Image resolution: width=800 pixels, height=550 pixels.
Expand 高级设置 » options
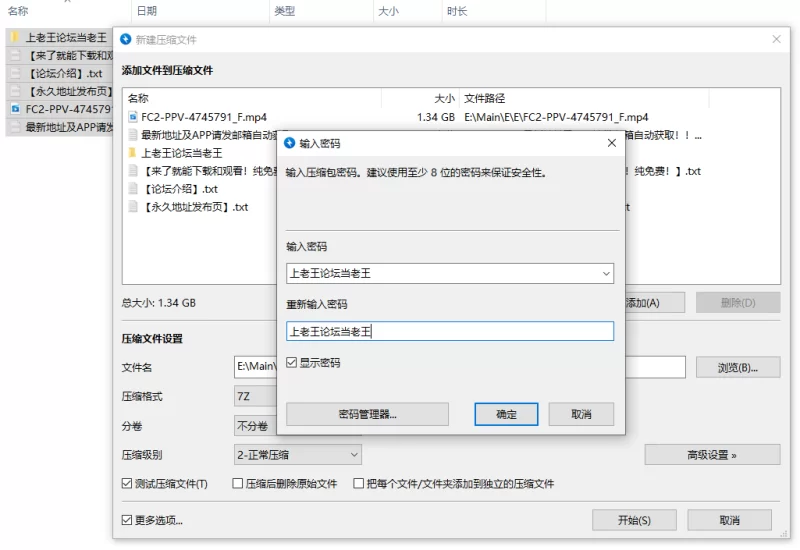(x=712, y=455)
